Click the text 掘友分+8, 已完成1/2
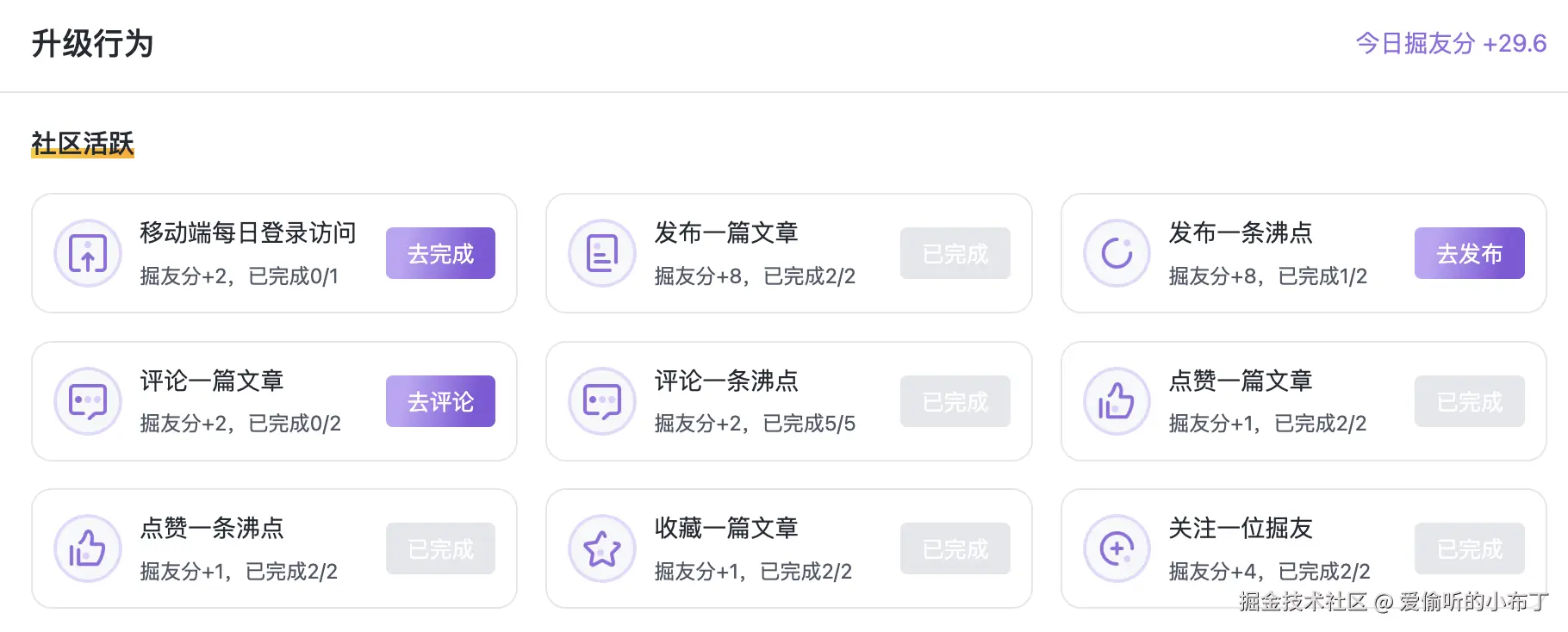 tap(1268, 276)
